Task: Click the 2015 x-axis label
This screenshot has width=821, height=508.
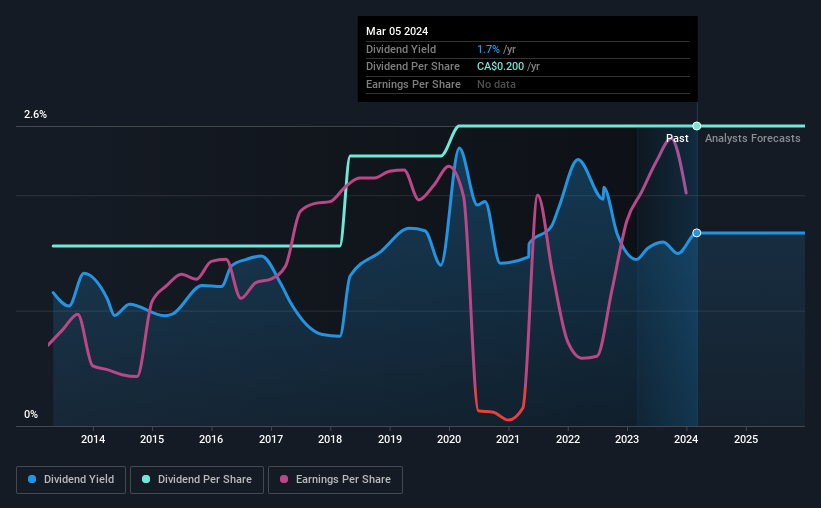Action: tap(152, 439)
